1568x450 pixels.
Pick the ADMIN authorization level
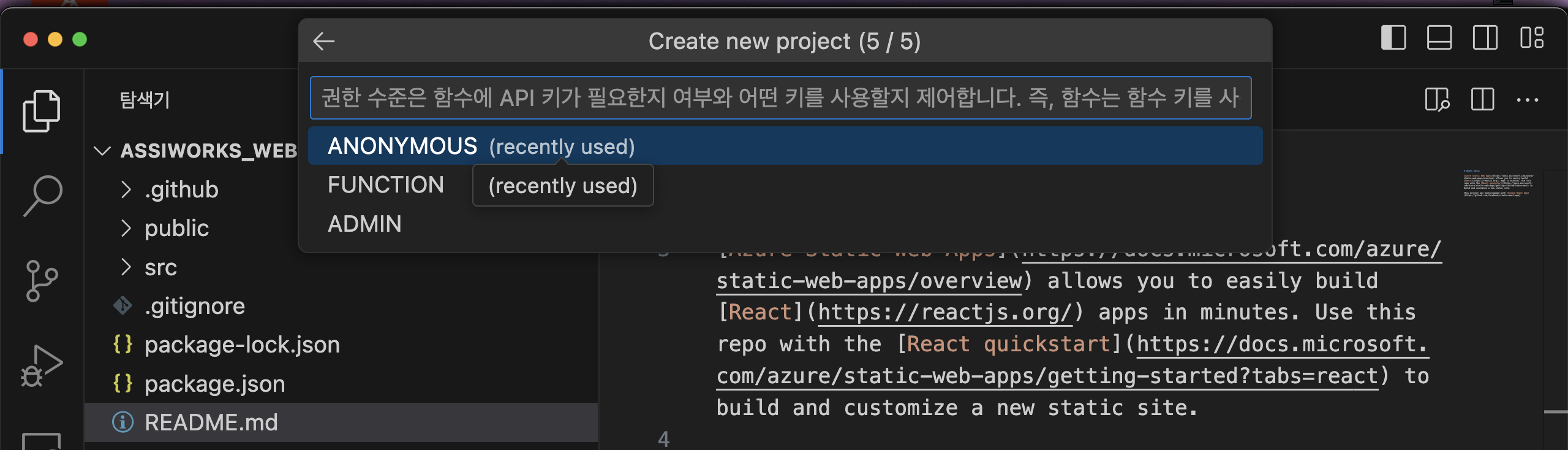click(x=364, y=224)
